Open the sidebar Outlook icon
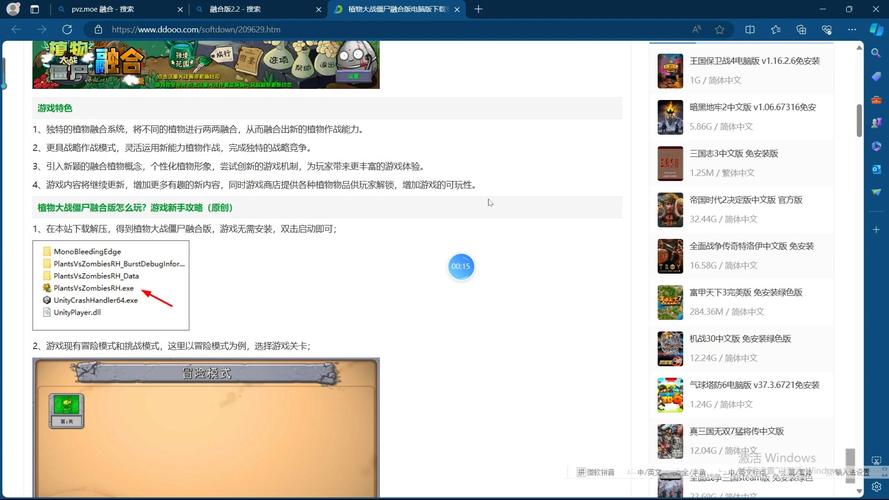889x500 pixels. point(877,169)
